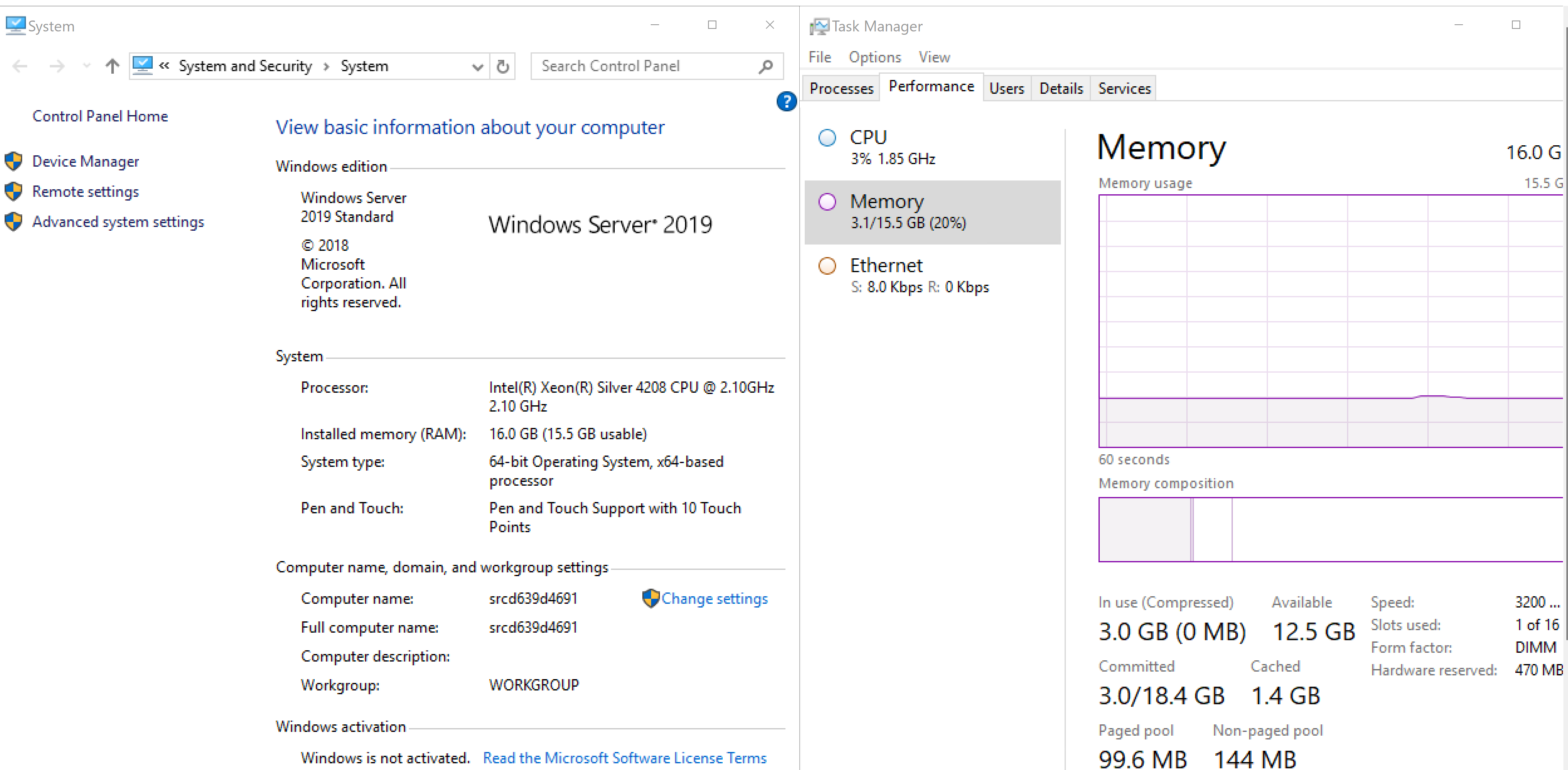Click the Memory usage graph
Screen dimensions: 1568x770
tap(1331, 321)
